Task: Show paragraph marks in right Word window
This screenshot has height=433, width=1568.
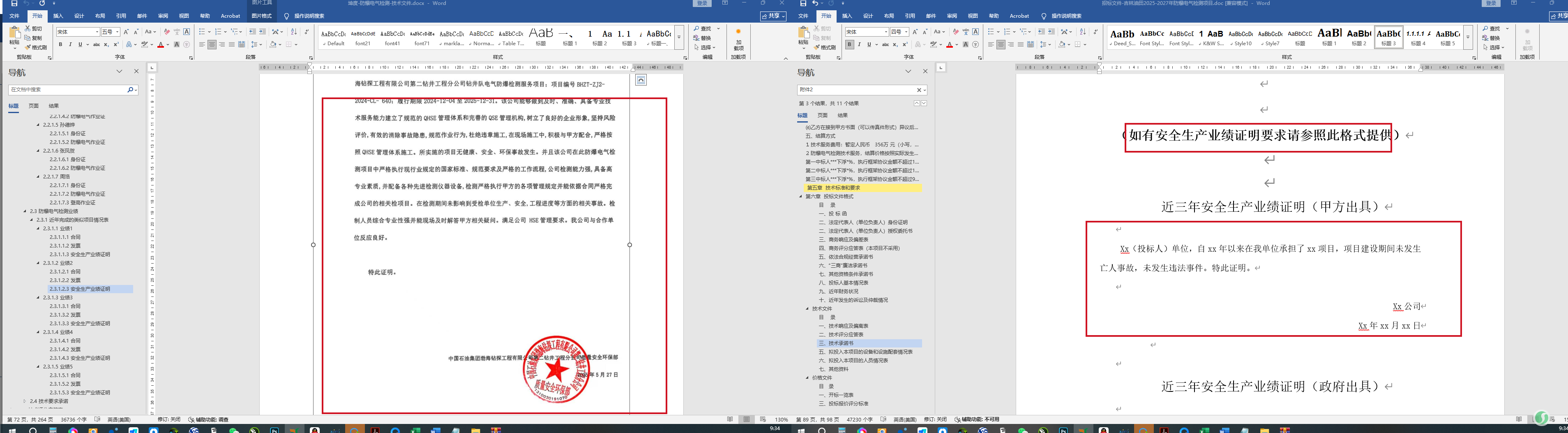Action: coord(1095,32)
